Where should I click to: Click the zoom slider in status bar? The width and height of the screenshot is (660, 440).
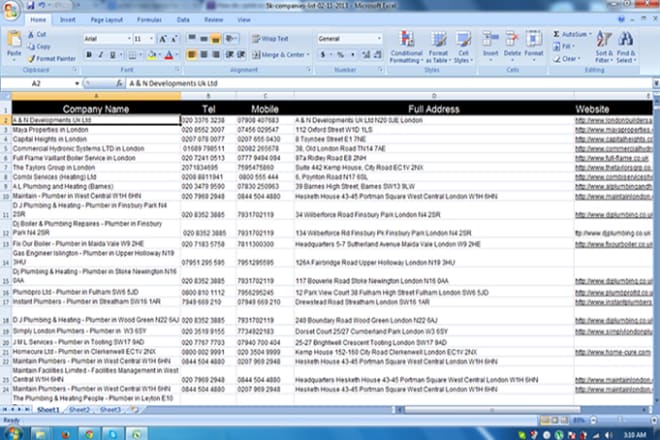620,420
